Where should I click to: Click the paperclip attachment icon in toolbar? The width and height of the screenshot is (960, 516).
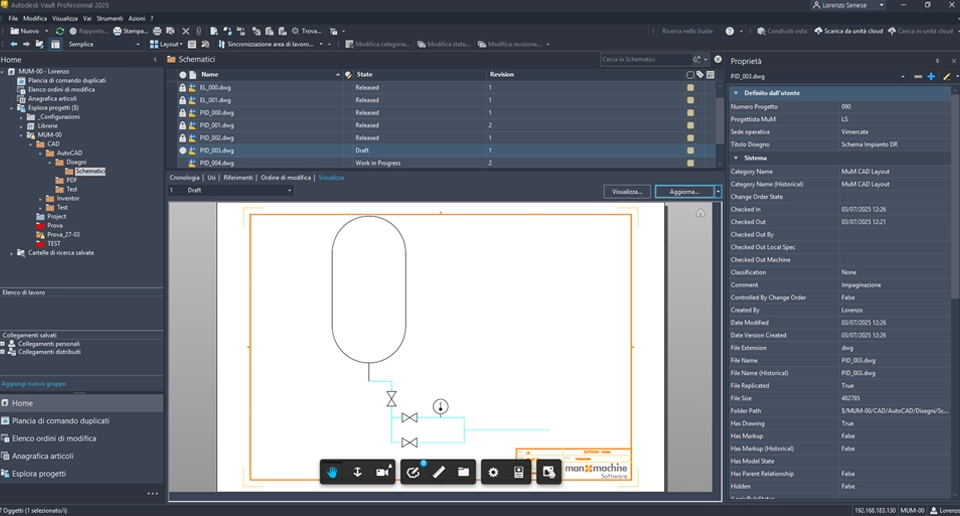coord(198,31)
